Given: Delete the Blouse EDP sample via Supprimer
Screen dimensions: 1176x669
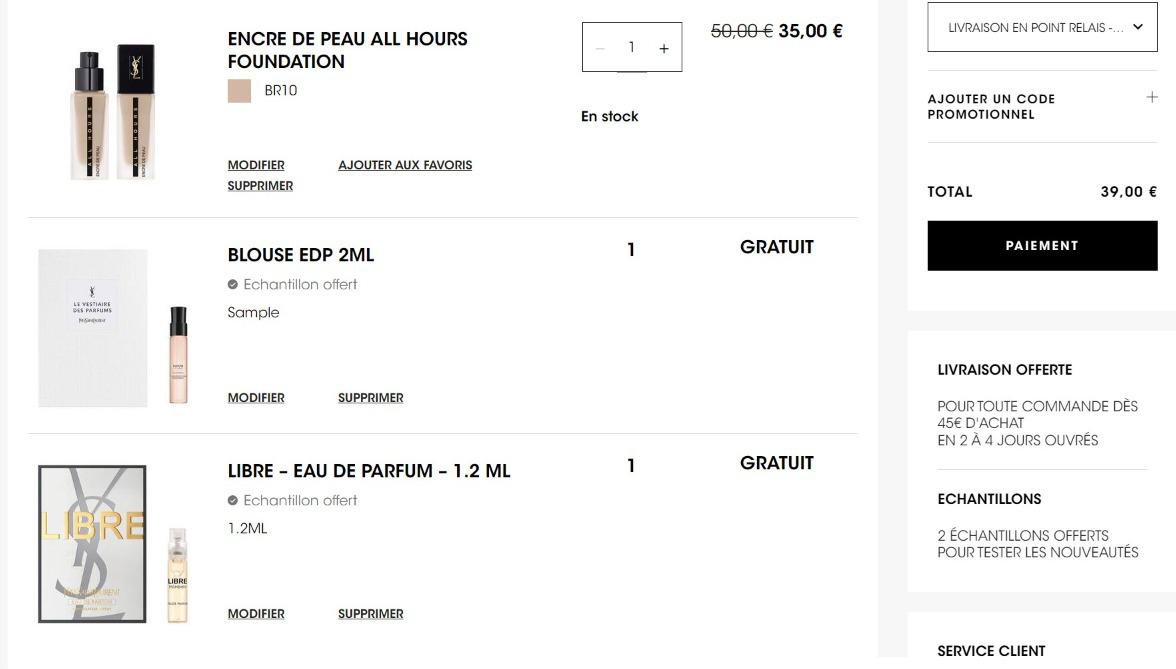Looking at the screenshot, I should pyautogui.click(x=371, y=398).
